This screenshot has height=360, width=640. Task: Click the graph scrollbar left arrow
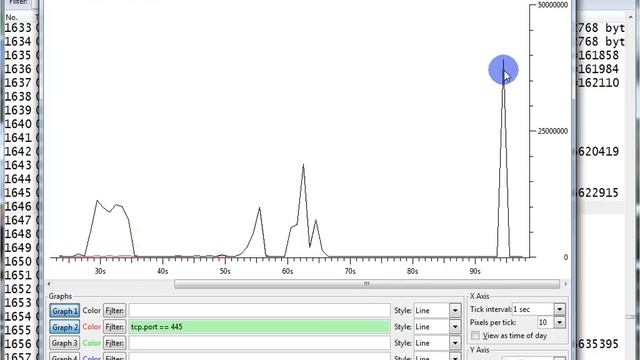coord(49,284)
